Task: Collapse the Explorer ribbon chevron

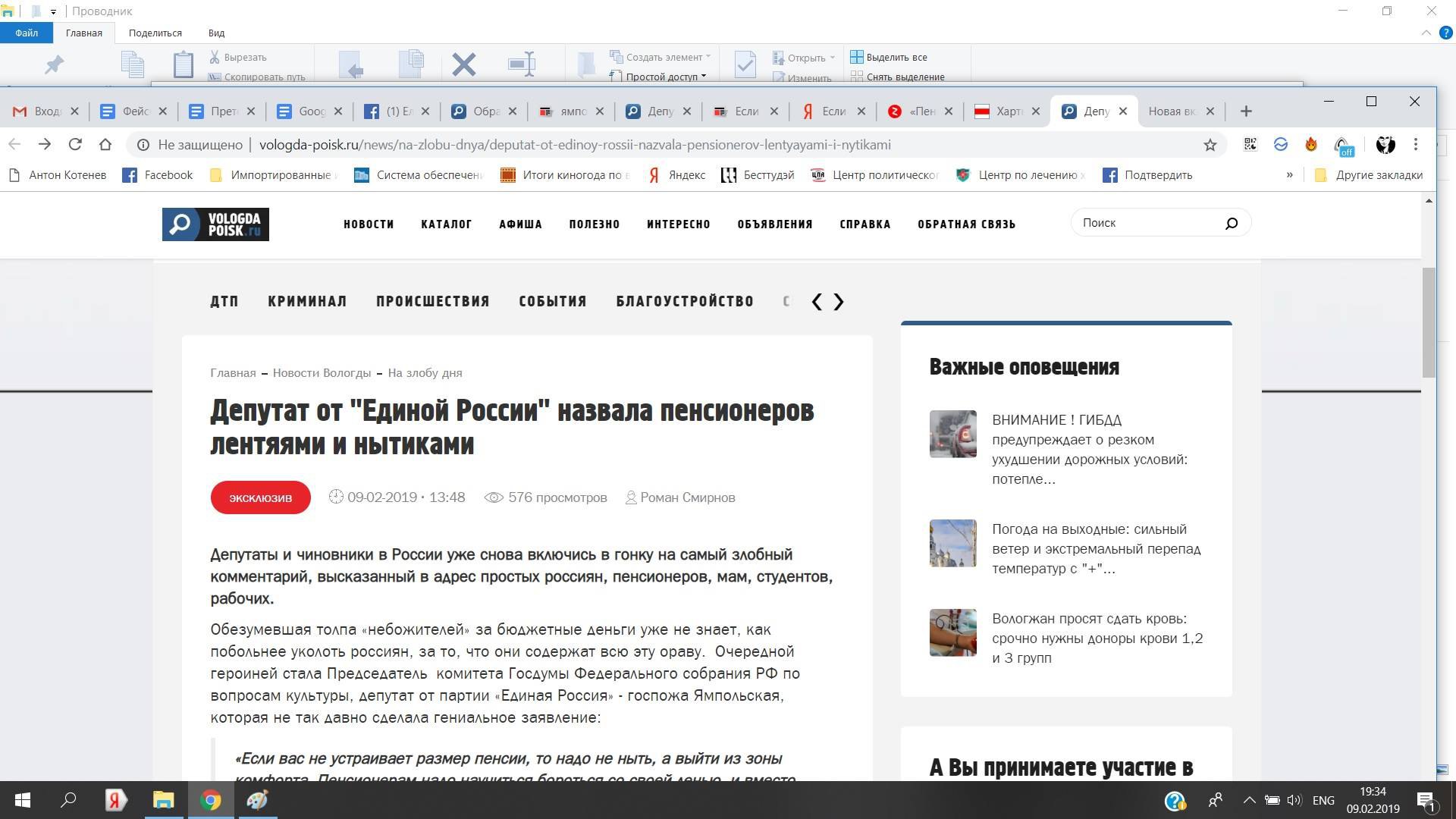Action: [1426, 33]
